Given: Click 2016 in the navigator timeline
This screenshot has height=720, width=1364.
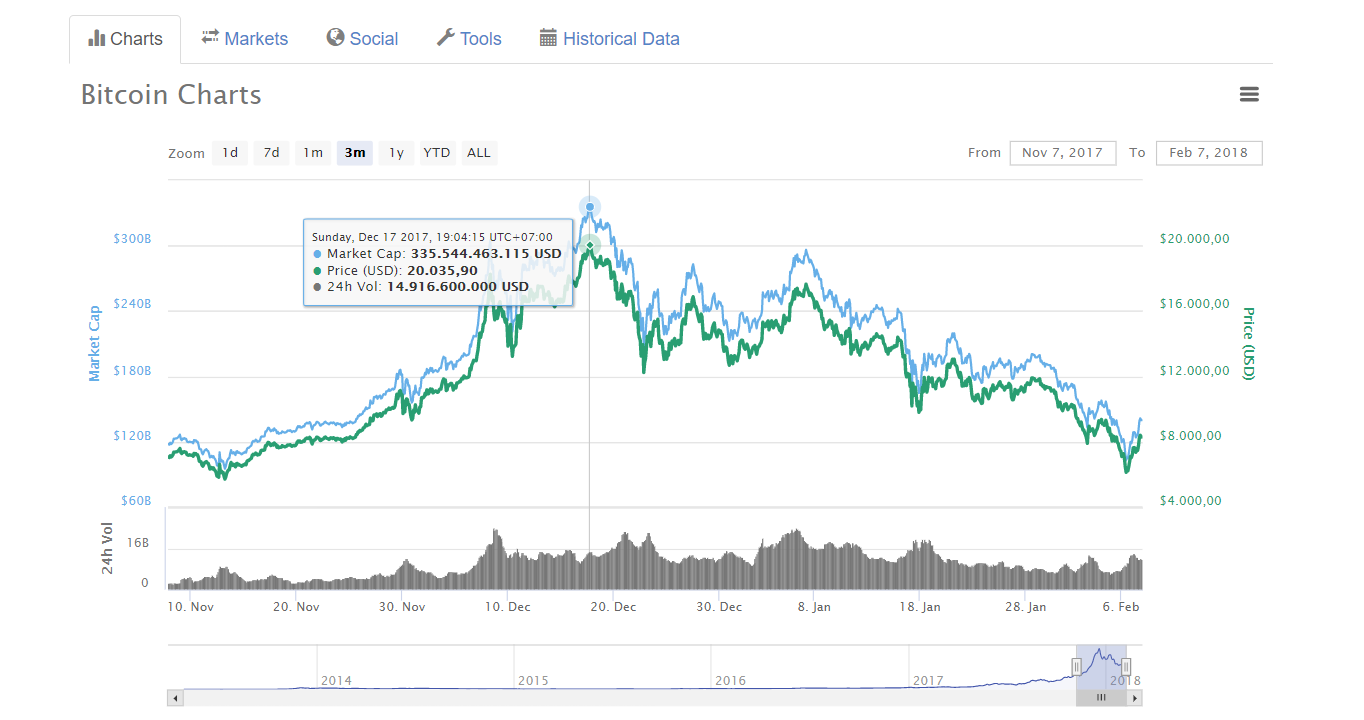Looking at the screenshot, I should coord(730,680).
